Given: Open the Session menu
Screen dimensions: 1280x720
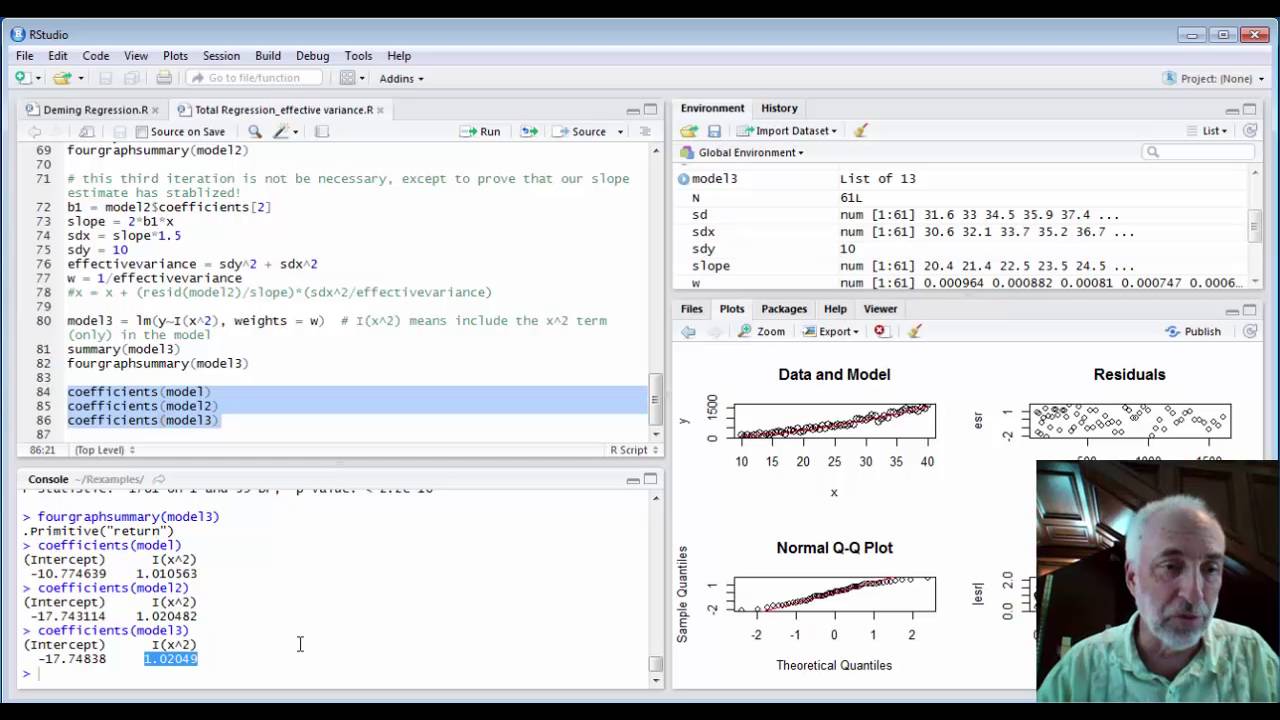Looking at the screenshot, I should 221,56.
